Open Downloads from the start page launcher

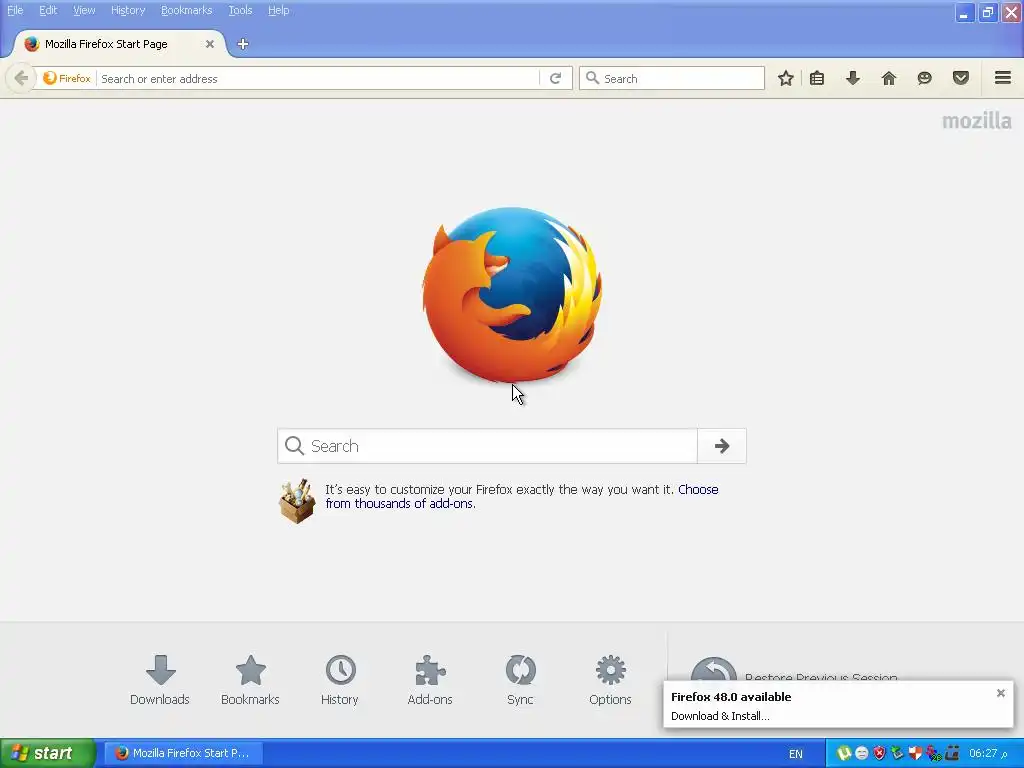point(160,680)
